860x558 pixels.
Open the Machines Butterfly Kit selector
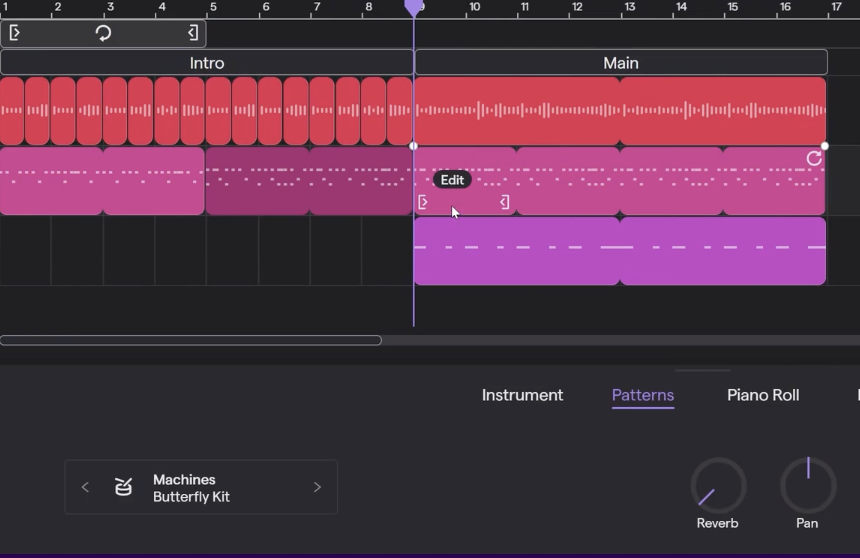tap(201, 487)
